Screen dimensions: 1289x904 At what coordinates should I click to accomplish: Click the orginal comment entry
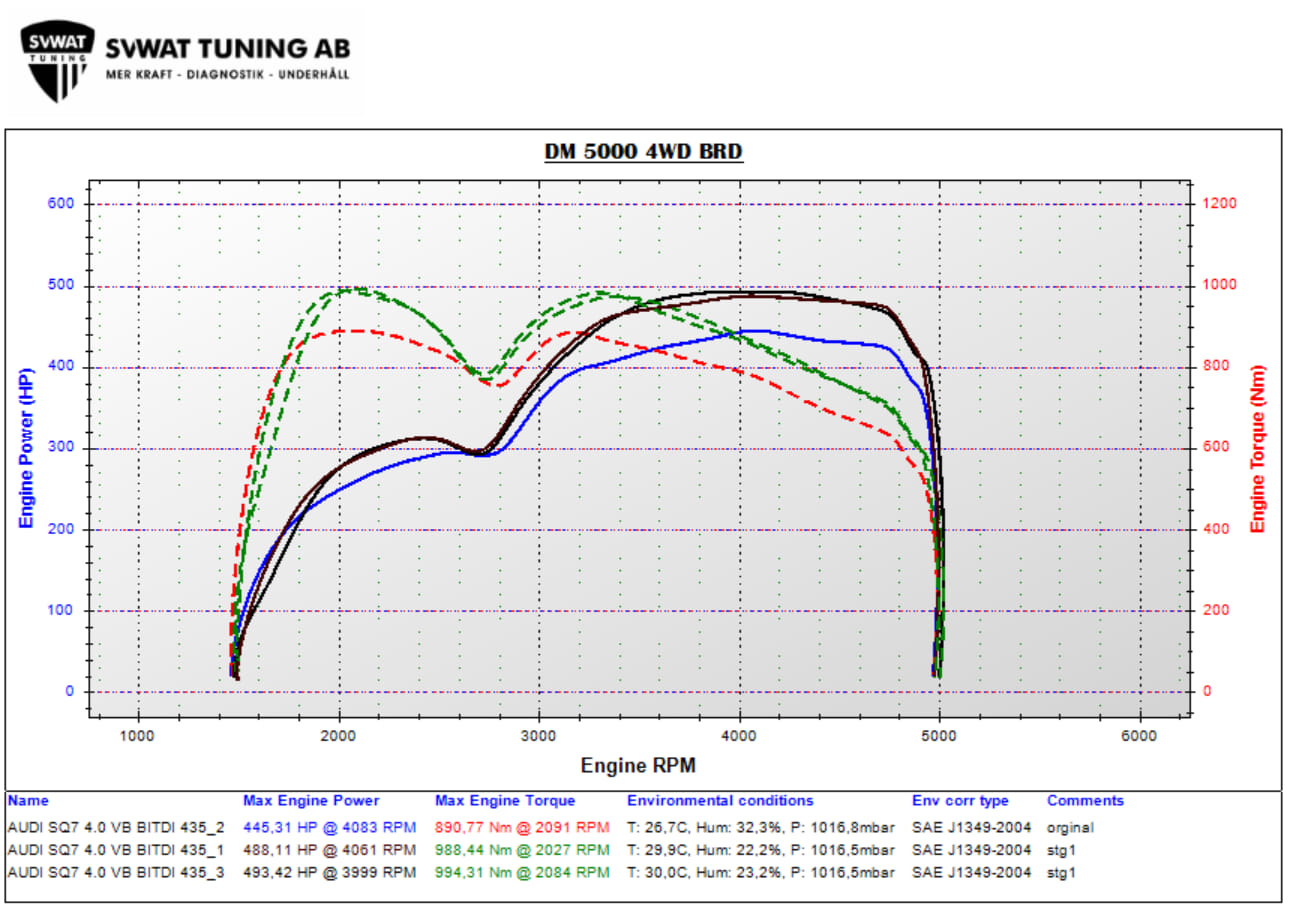[1071, 828]
